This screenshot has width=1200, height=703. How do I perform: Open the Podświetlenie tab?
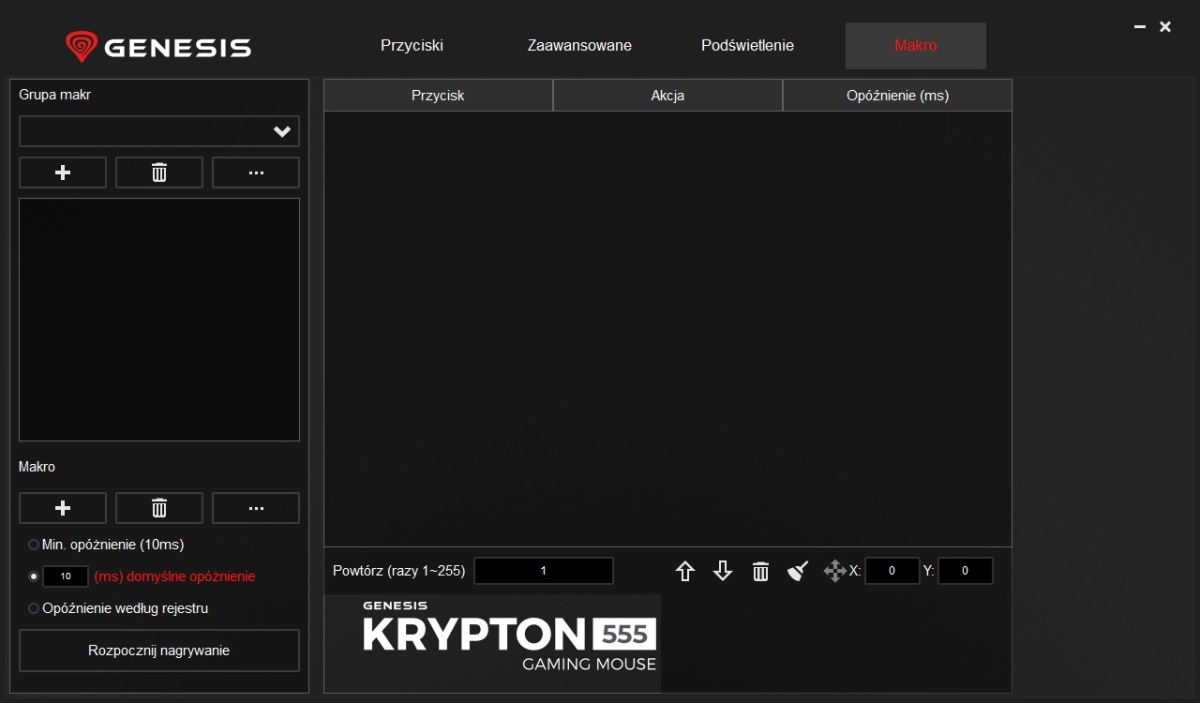coord(747,46)
